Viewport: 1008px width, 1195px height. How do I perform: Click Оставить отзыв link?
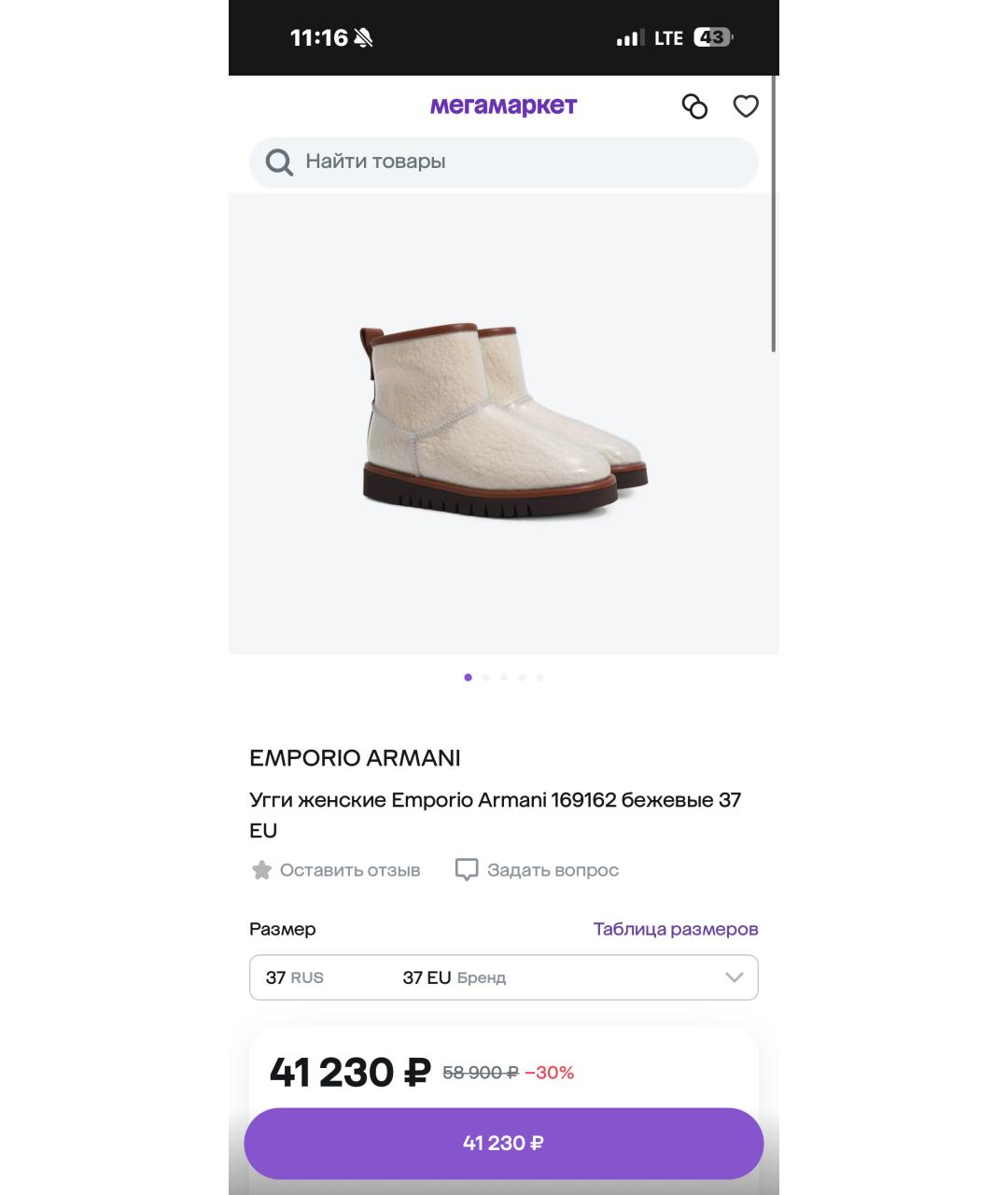(x=350, y=870)
